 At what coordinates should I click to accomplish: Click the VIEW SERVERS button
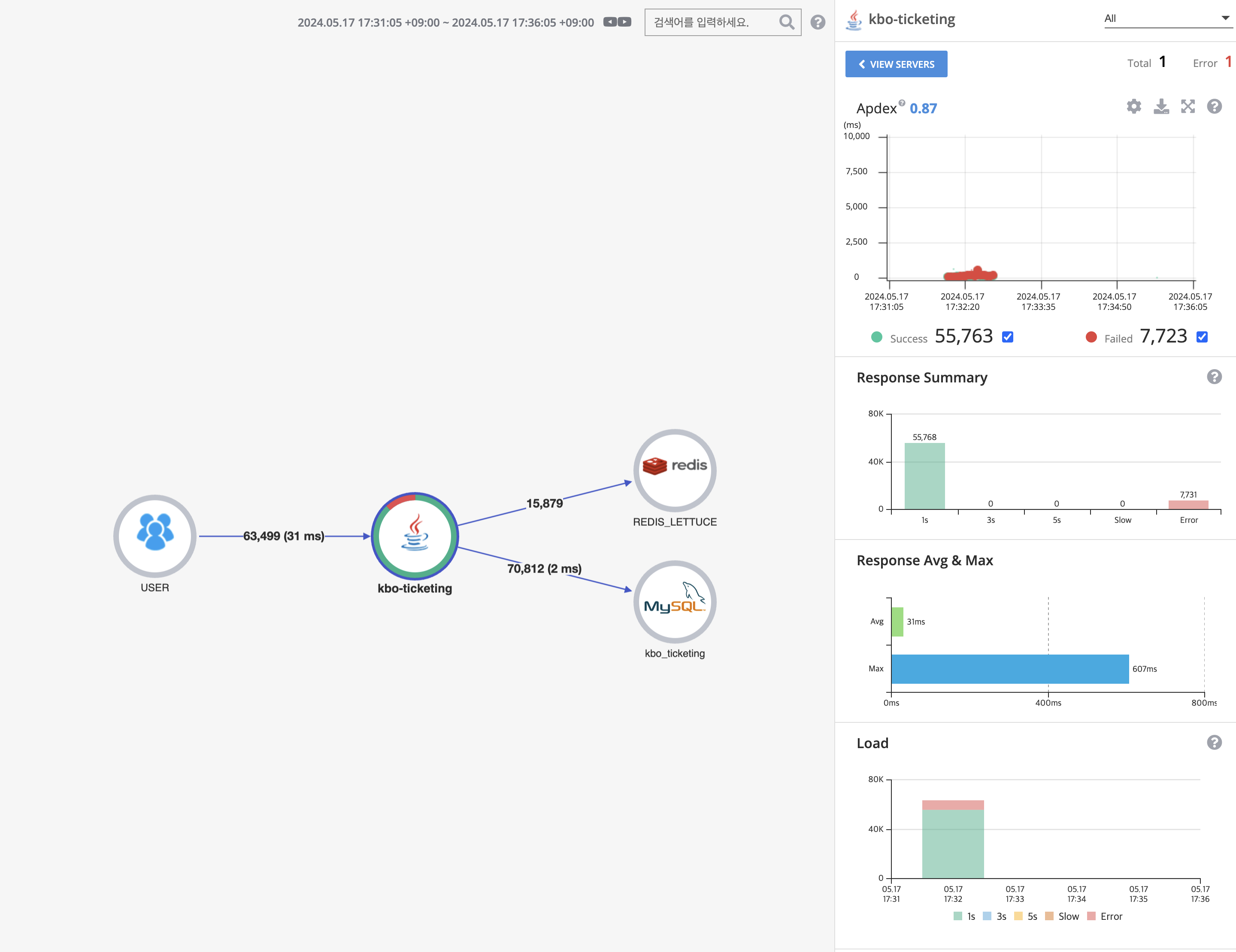click(x=896, y=64)
